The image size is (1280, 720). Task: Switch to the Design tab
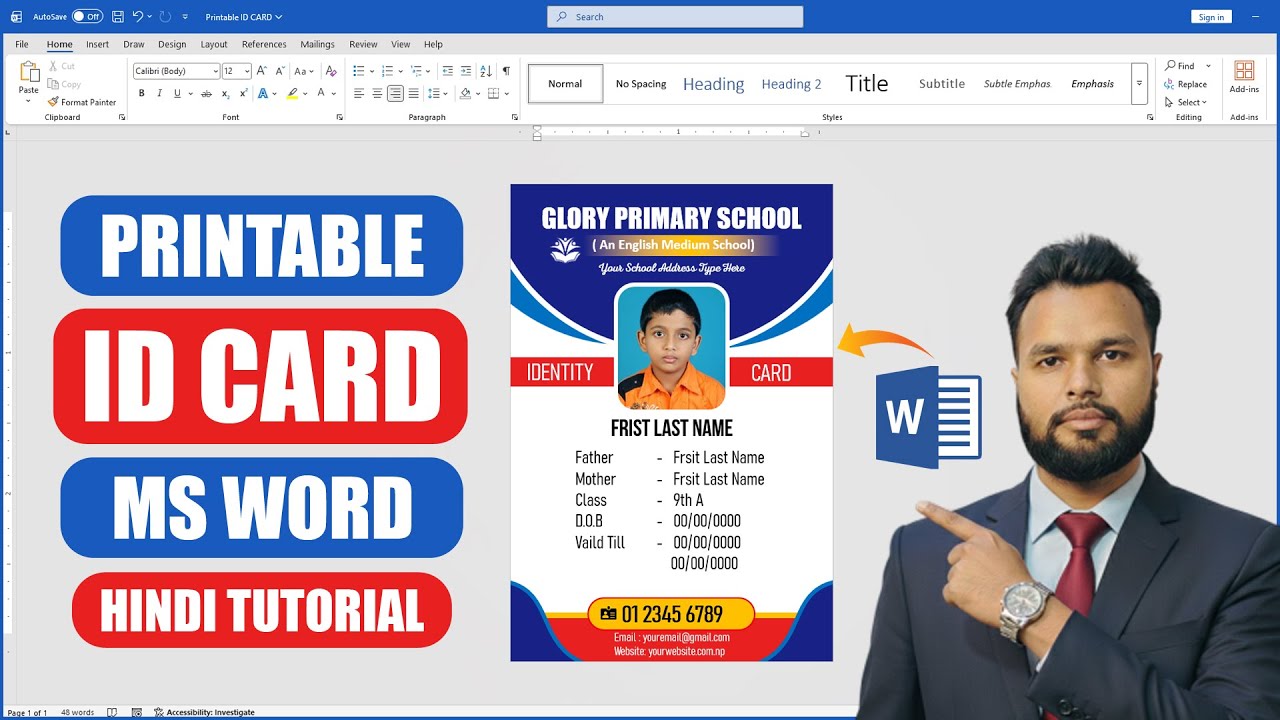click(x=172, y=44)
